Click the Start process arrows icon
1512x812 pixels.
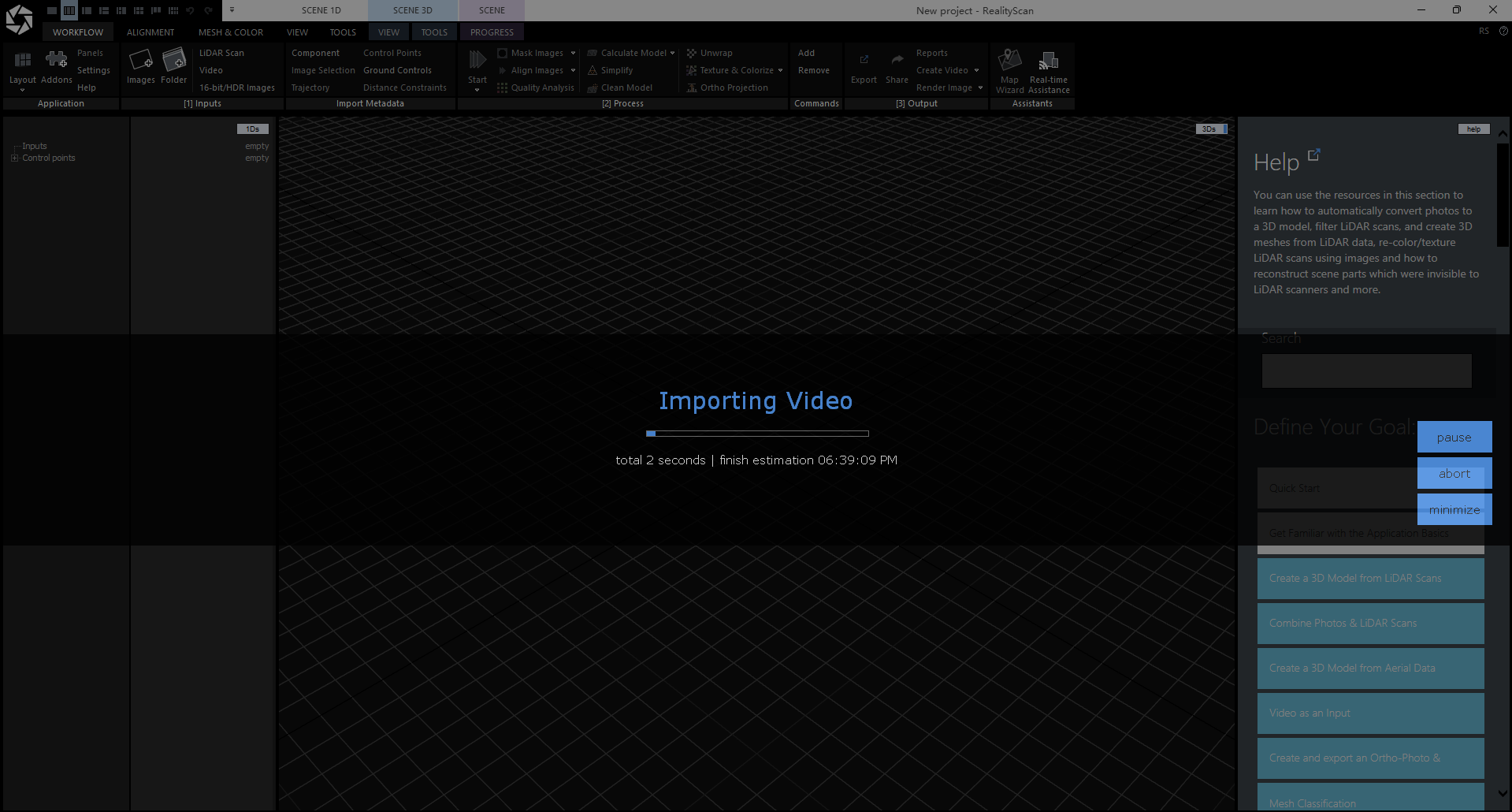coord(477,60)
